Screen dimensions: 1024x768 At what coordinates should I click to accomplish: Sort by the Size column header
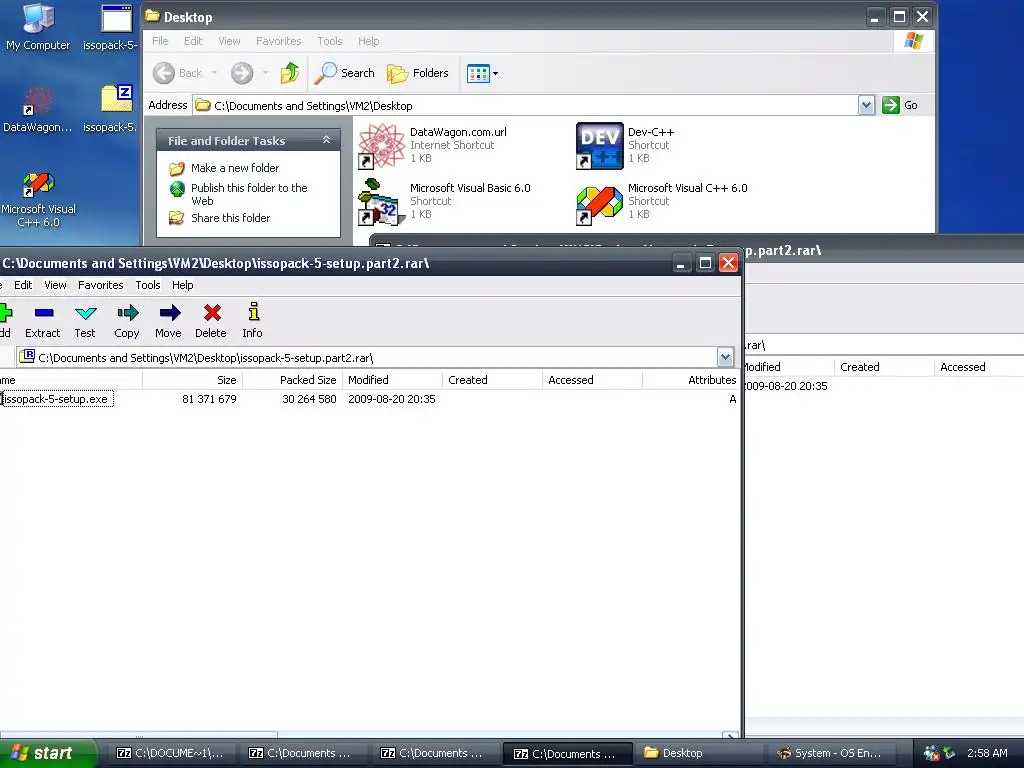point(192,380)
